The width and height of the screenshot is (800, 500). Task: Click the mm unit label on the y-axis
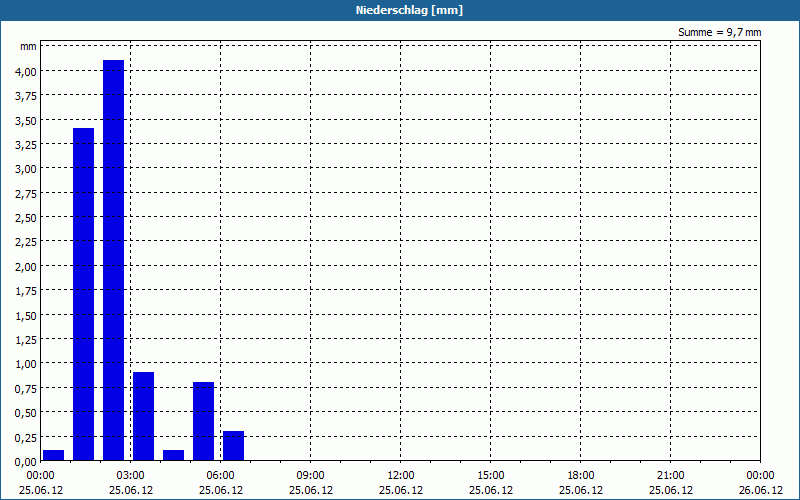[29, 47]
